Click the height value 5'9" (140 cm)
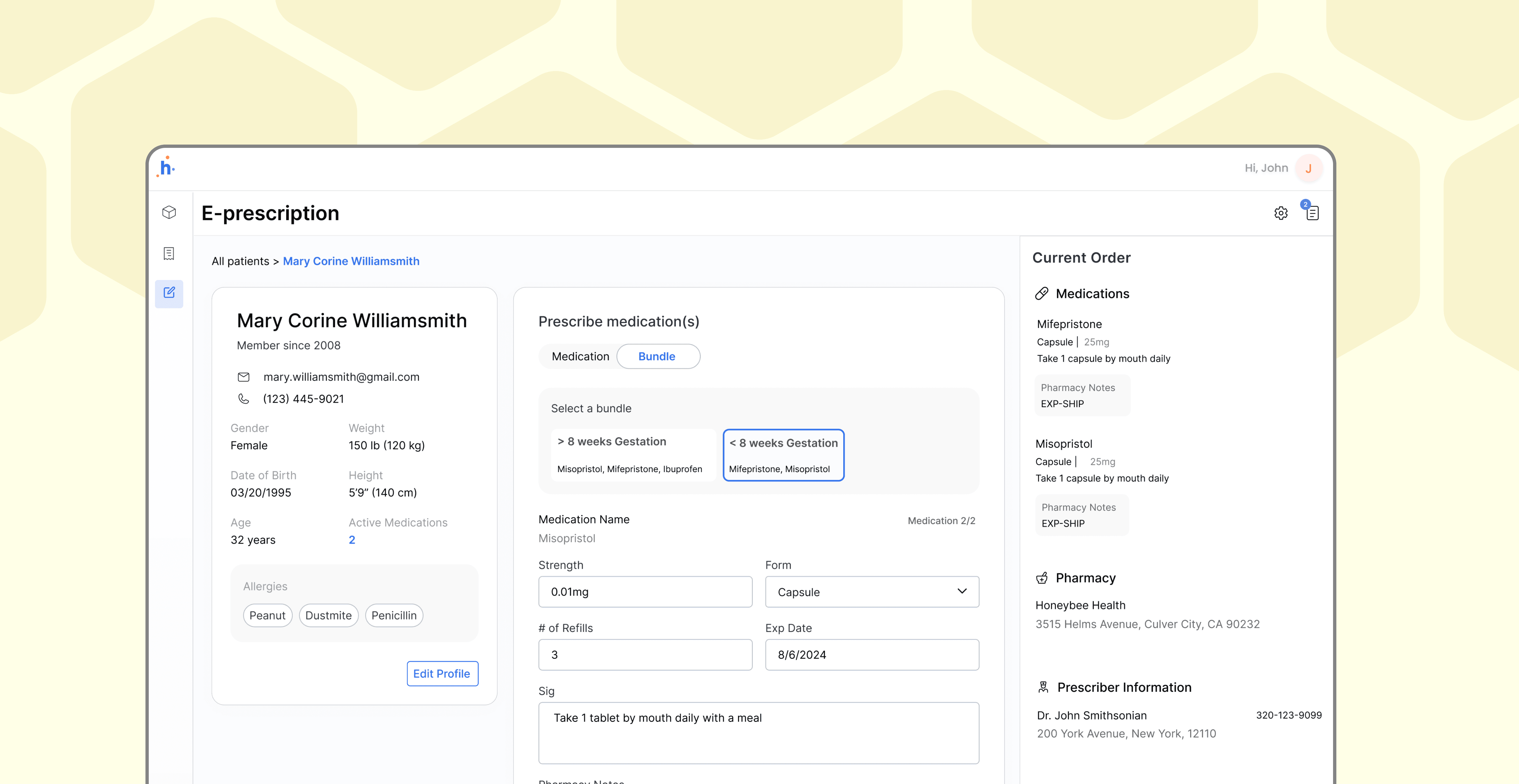This screenshot has height=784, width=1519. coord(383,493)
